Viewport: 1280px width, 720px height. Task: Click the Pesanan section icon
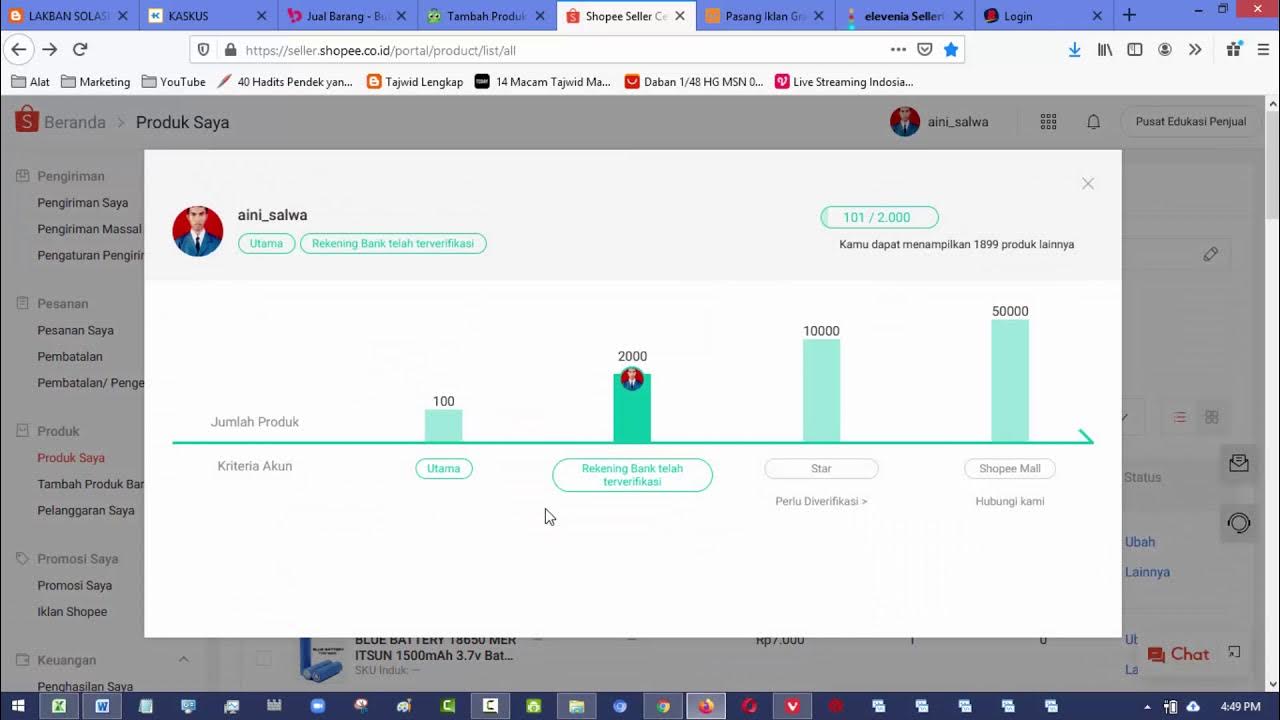click(22, 303)
